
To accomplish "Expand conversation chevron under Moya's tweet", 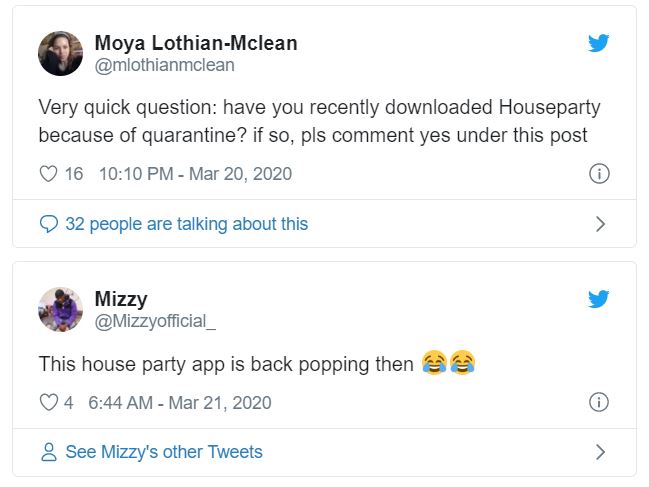I will click(x=600, y=224).
